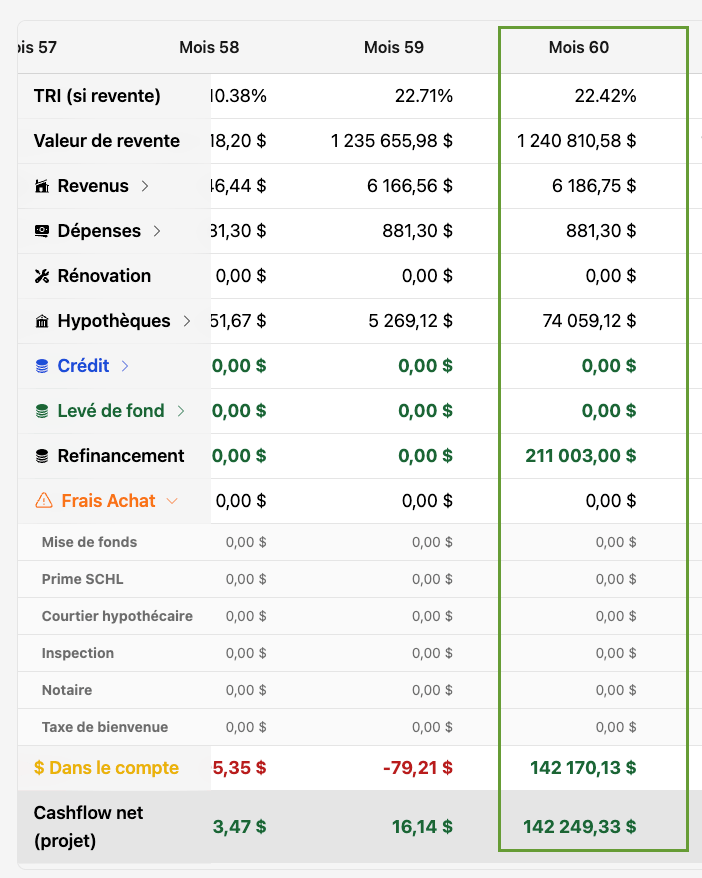The height and width of the screenshot is (878, 702).
Task: Click the 22.42% TRI value
Action: point(605,96)
